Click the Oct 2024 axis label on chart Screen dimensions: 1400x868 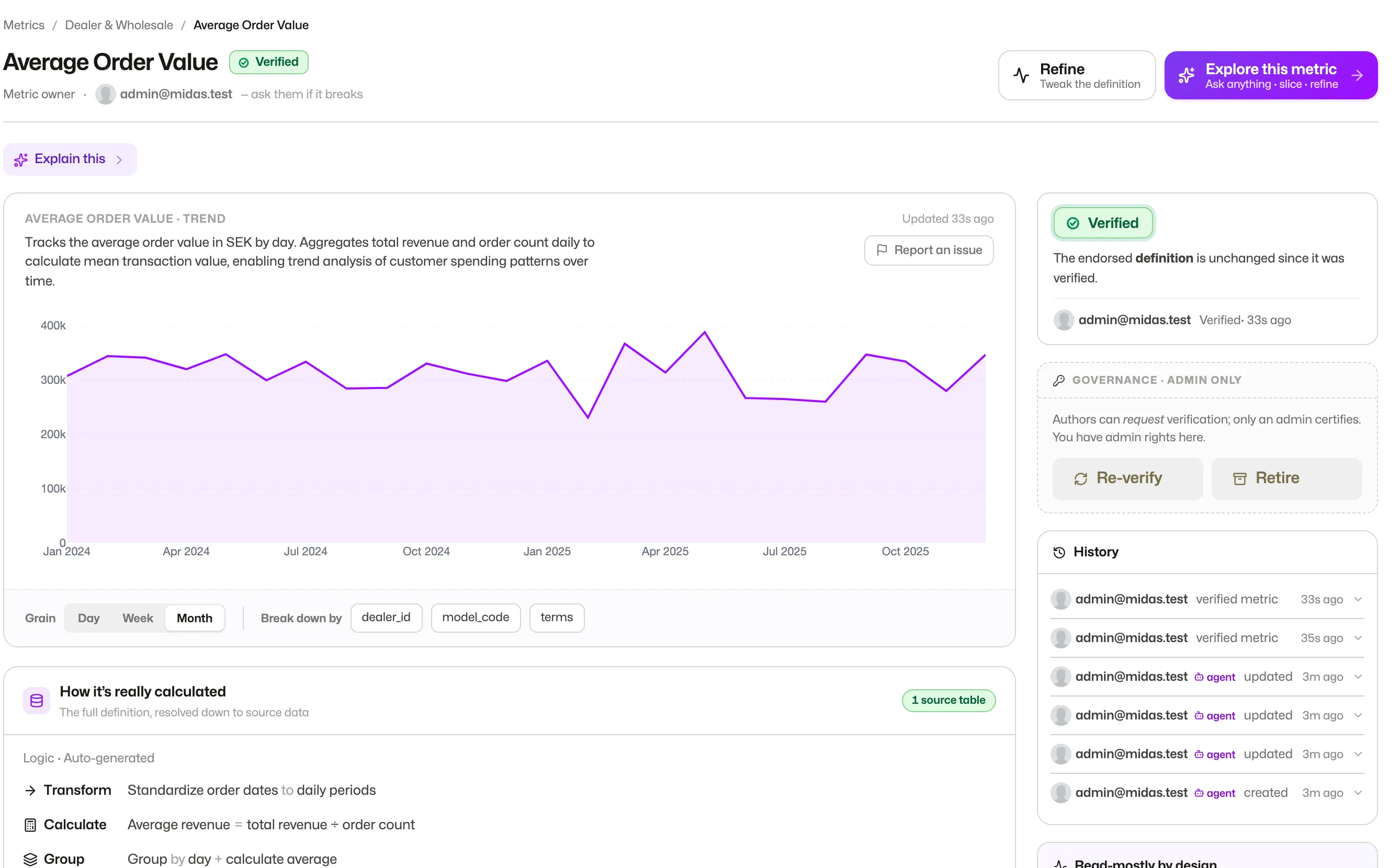426,552
